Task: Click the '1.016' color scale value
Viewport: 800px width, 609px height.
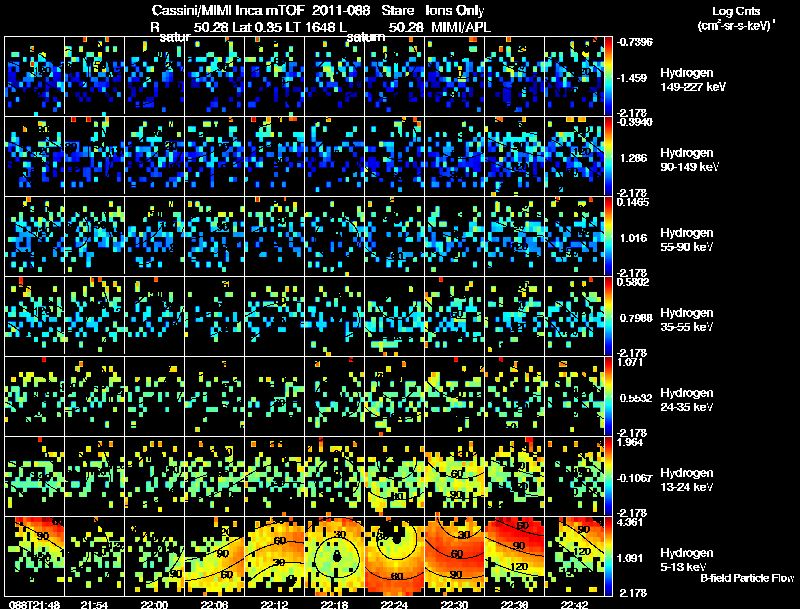Action: [x=633, y=238]
